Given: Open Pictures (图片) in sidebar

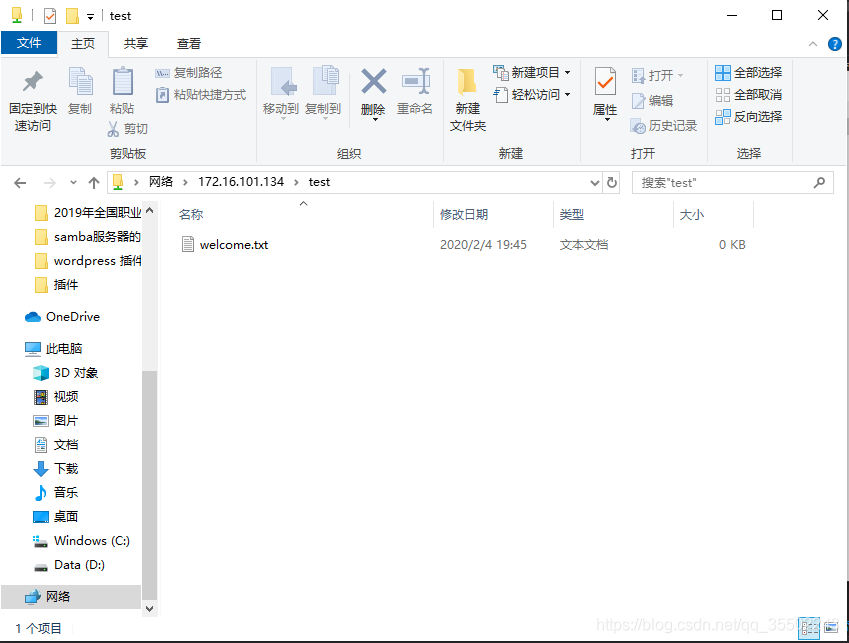Looking at the screenshot, I should pos(56,421).
